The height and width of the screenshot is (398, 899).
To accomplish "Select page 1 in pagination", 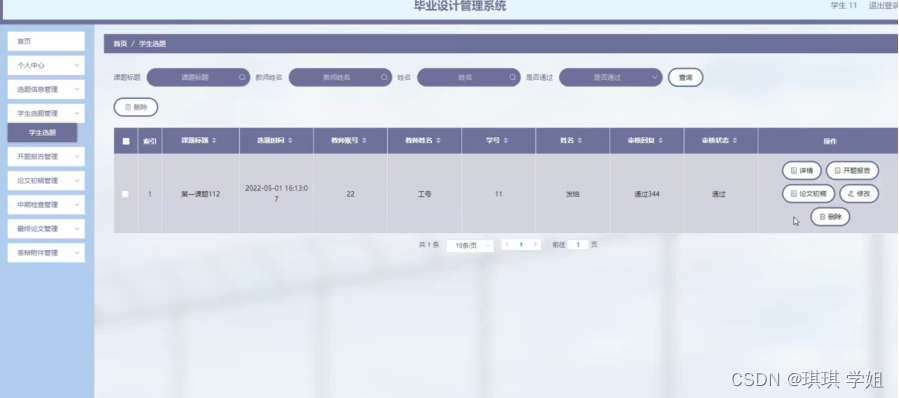I will [x=521, y=245].
